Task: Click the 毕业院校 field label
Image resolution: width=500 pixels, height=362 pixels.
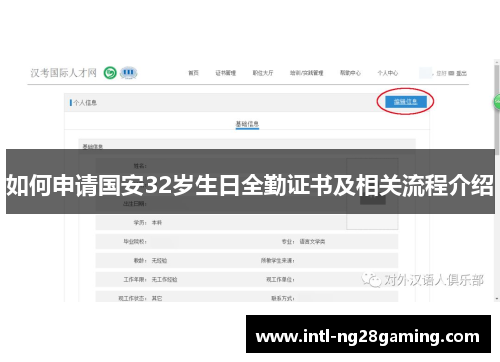Action: [135, 242]
